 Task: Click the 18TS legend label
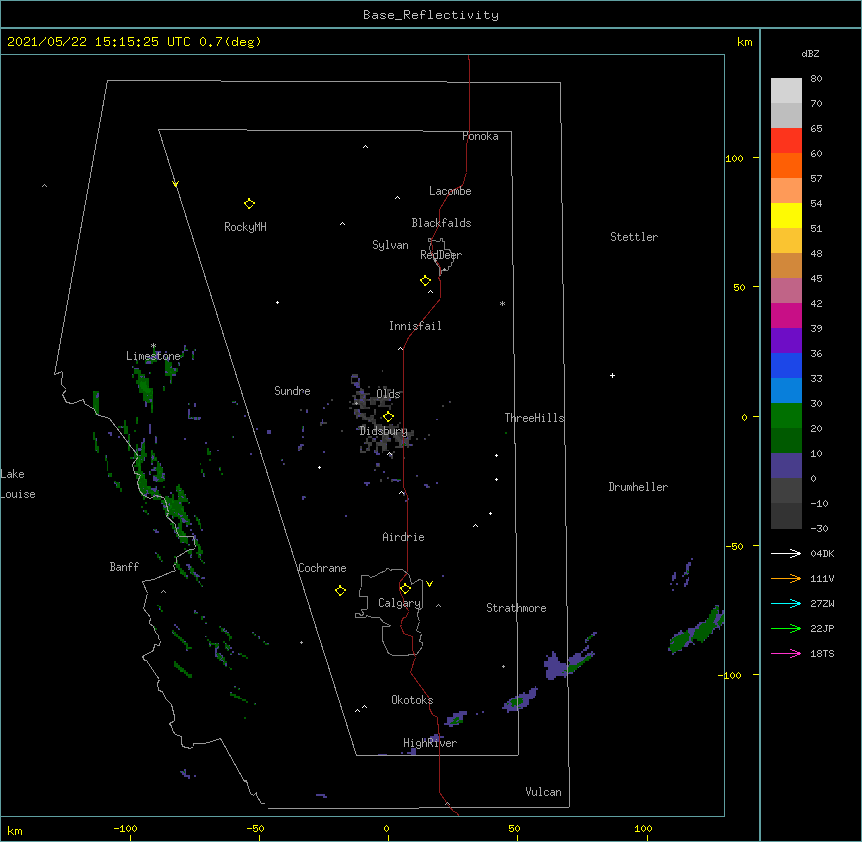[x=822, y=653]
